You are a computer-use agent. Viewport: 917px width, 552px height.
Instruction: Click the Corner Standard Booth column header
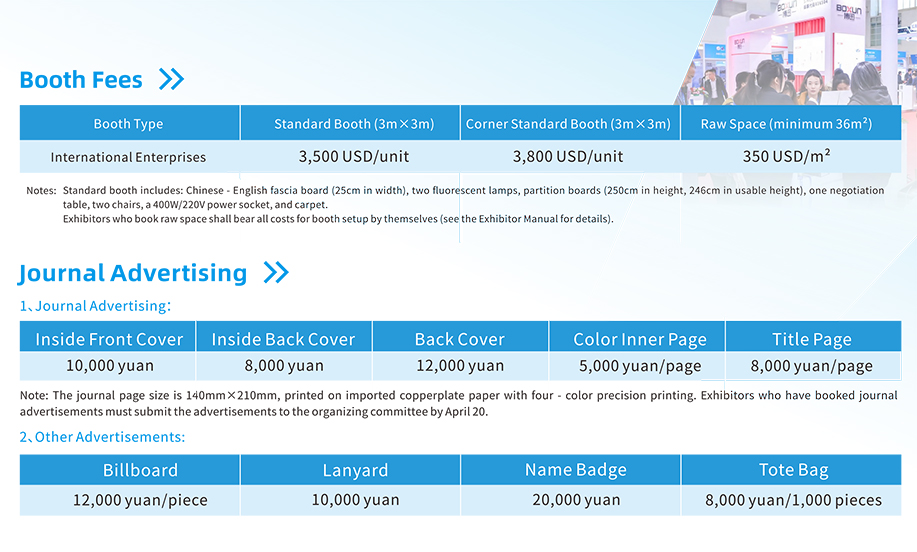(x=568, y=124)
